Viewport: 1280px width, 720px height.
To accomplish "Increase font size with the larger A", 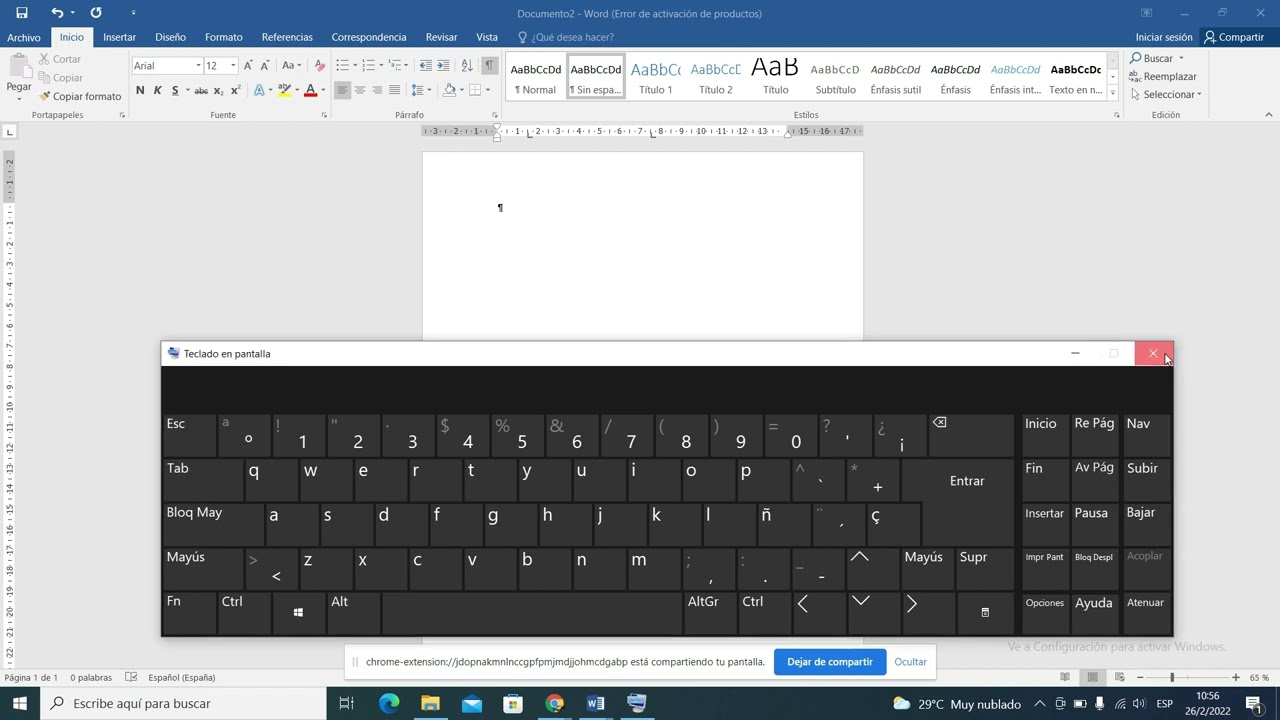I will click(x=248, y=65).
